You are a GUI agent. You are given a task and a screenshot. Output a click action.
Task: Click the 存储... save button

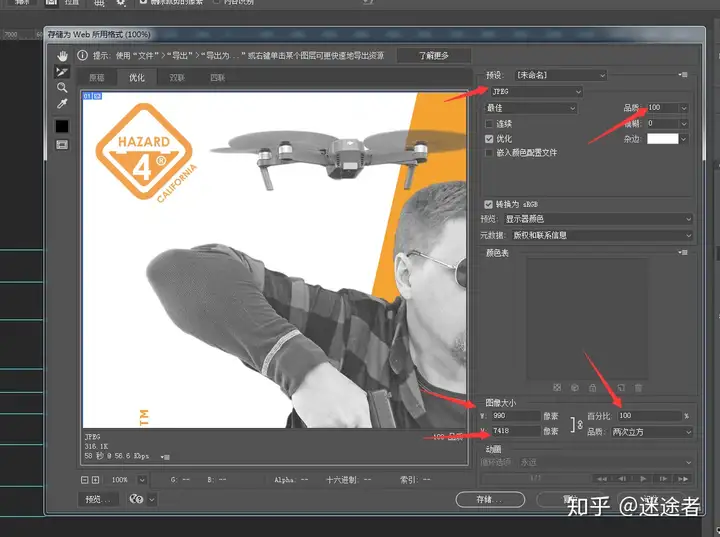click(x=490, y=499)
